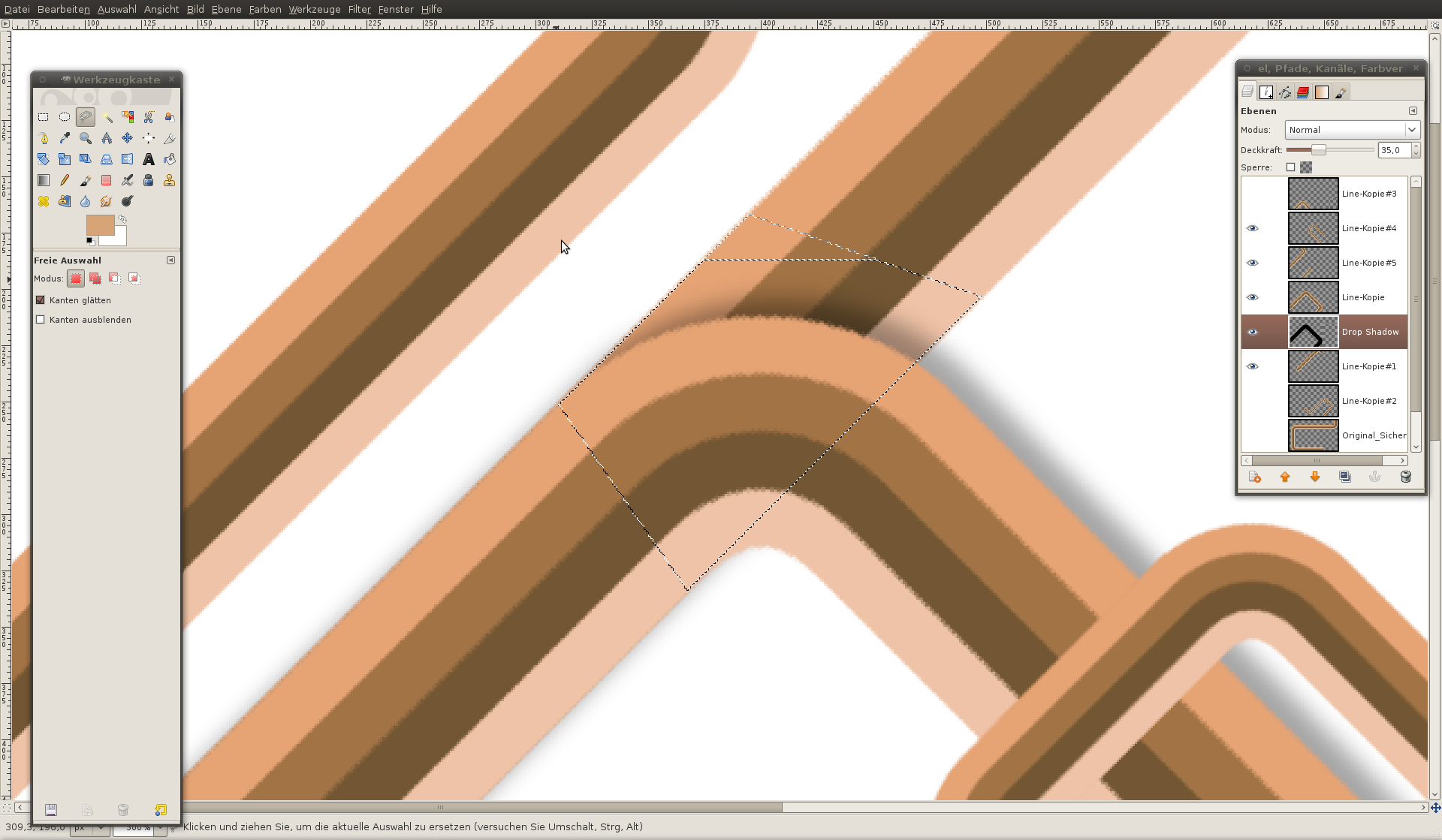Hide the Line-Kopie#4 layer
The height and width of the screenshot is (840, 1442).
[x=1252, y=228]
